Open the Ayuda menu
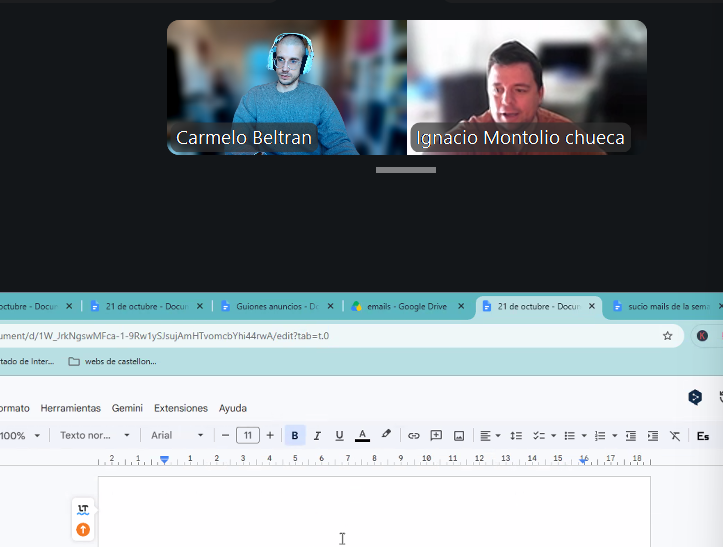Viewport: 723px width, 547px height. [233, 408]
